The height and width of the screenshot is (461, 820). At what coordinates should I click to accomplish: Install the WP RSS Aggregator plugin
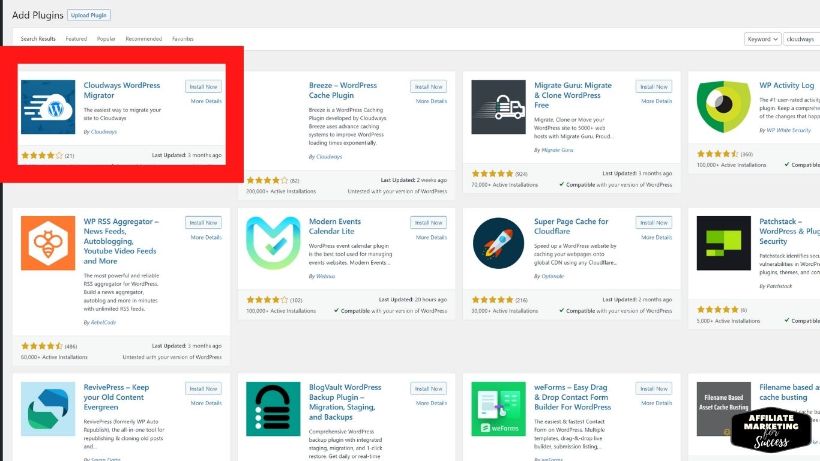point(203,223)
